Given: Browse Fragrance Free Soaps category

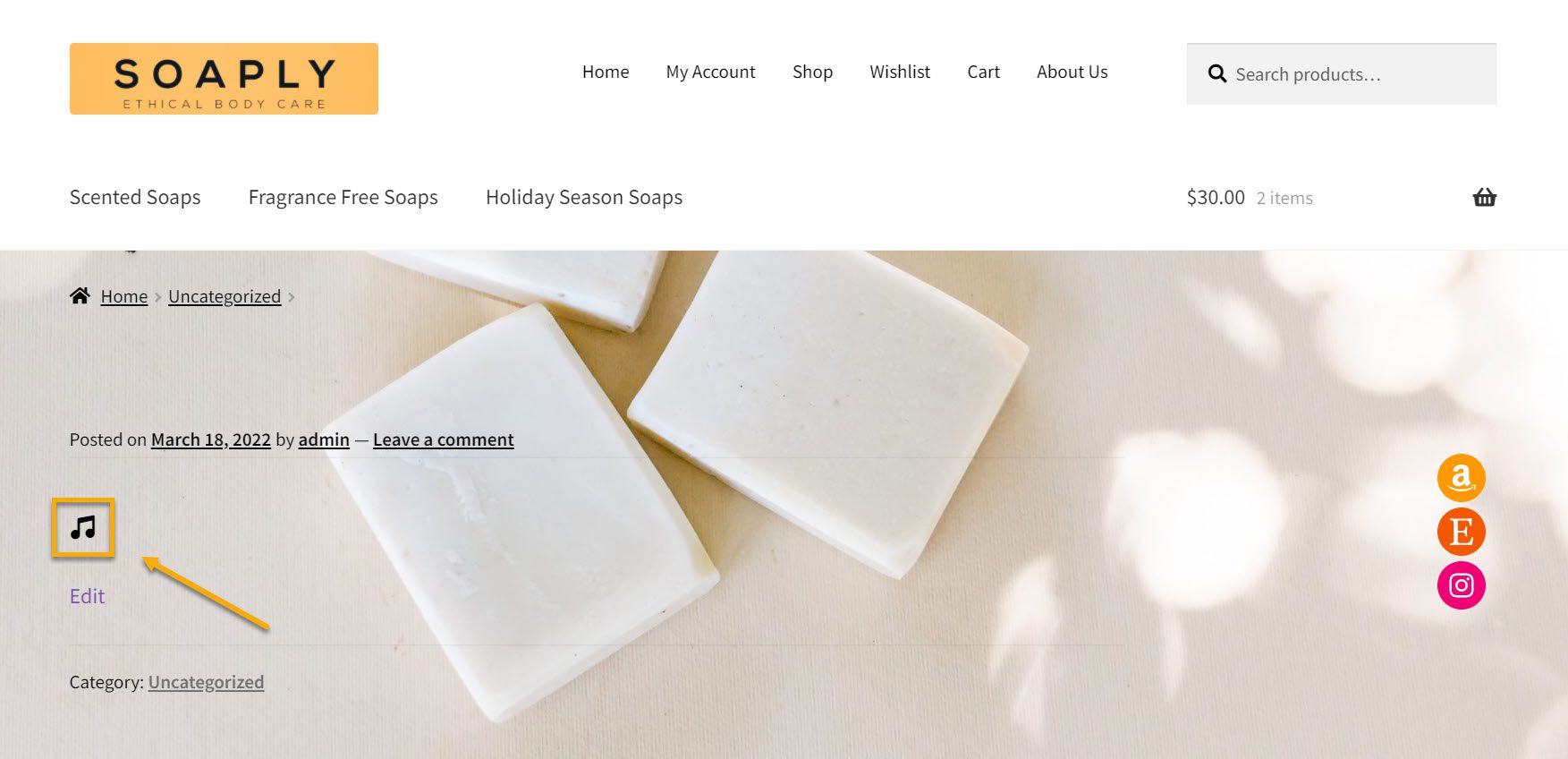Looking at the screenshot, I should click(343, 197).
